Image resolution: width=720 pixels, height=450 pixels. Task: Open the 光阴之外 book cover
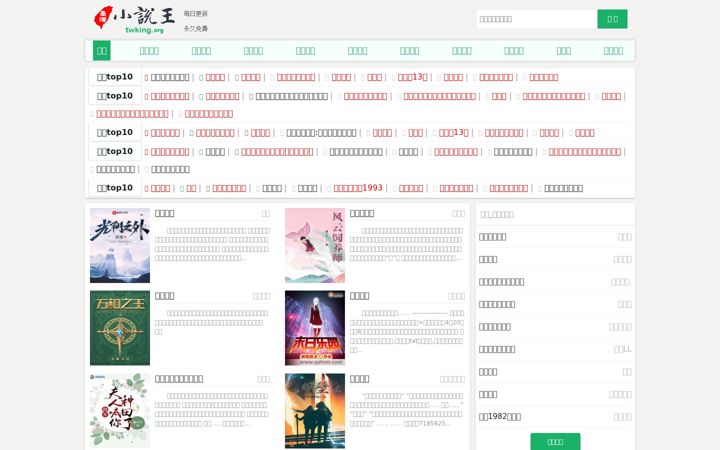tap(120, 246)
